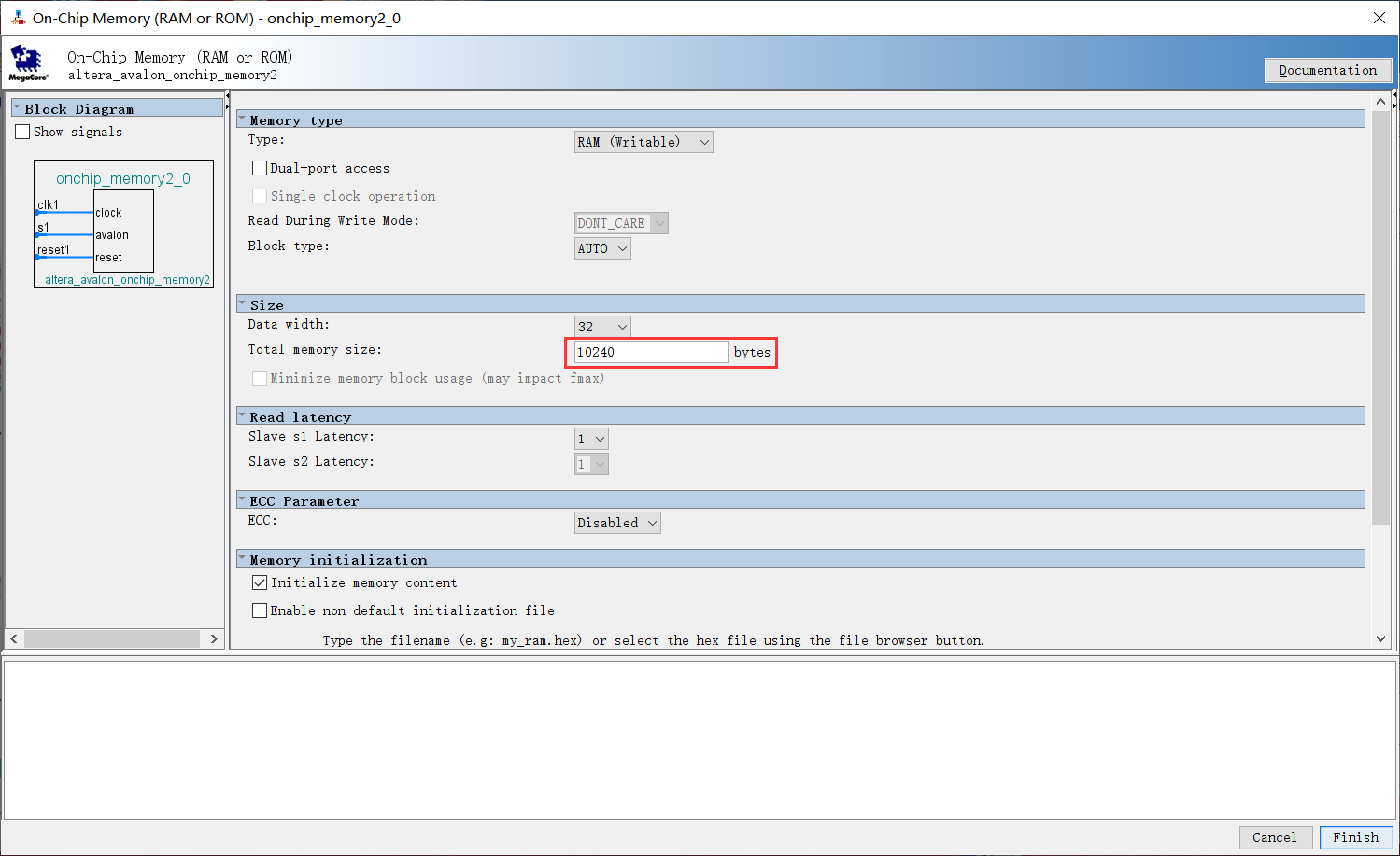Open the Documentation button
The width and height of the screenshot is (1400, 856).
pyautogui.click(x=1327, y=70)
